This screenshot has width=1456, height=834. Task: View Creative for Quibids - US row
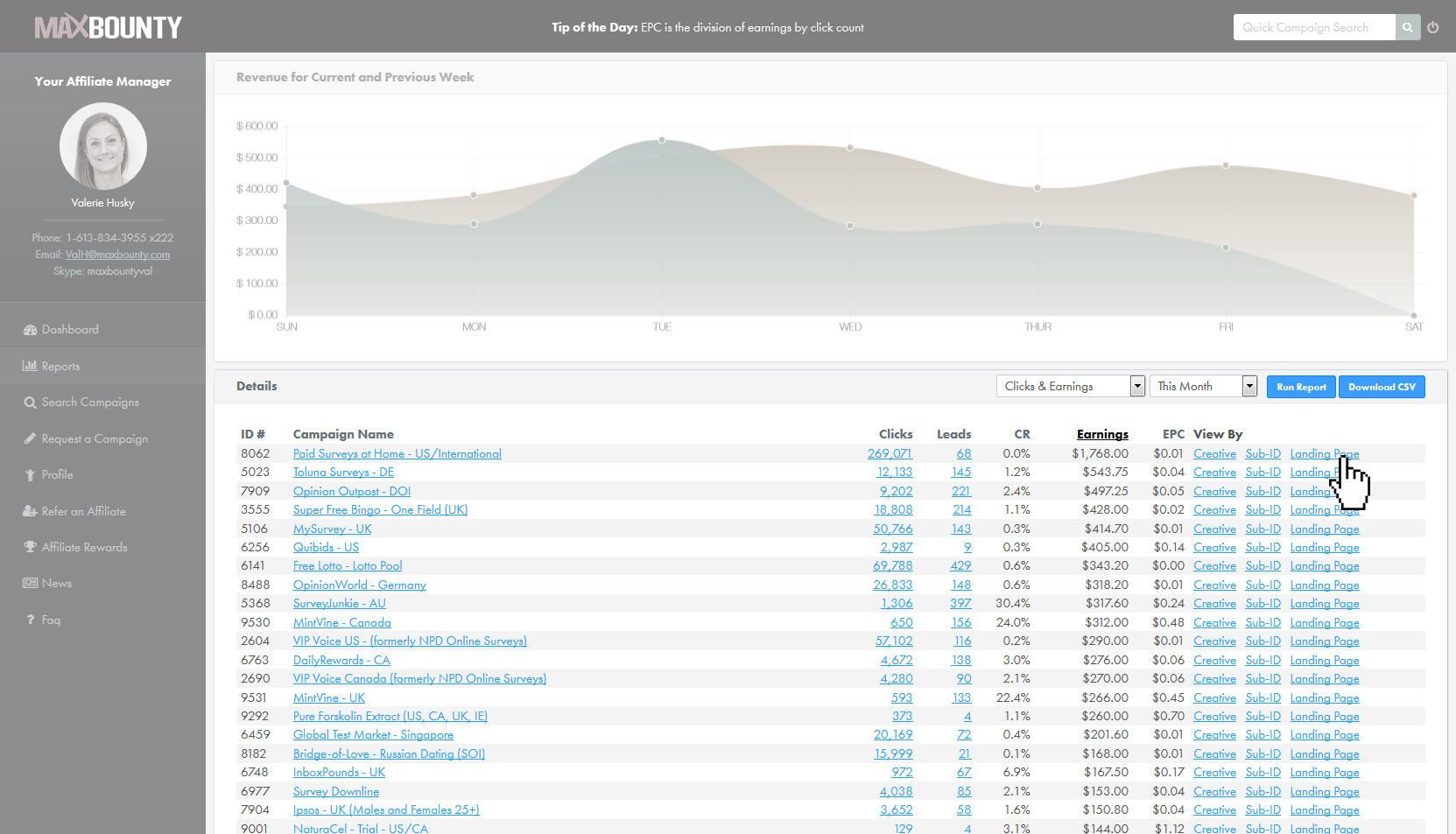point(1215,547)
